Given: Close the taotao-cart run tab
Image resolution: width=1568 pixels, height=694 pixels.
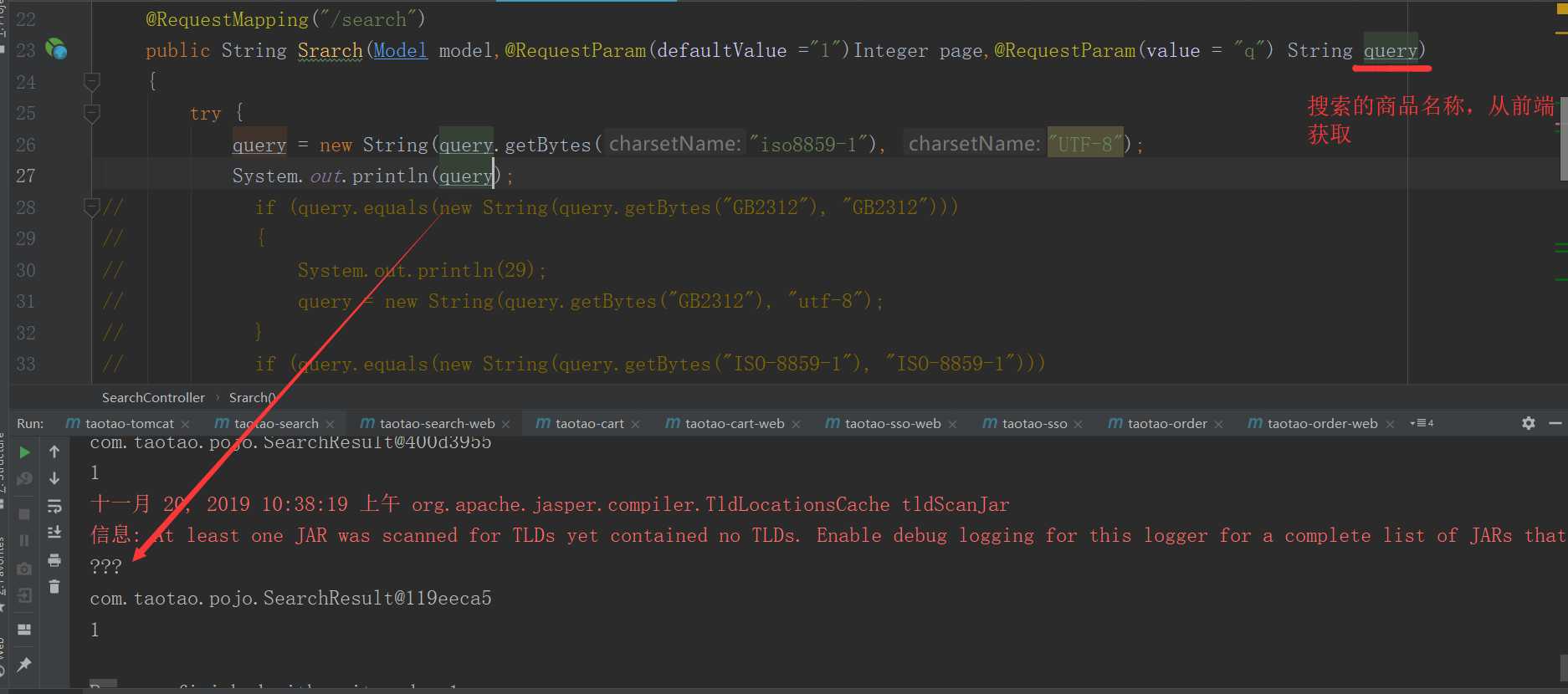Looking at the screenshot, I should pyautogui.click(x=636, y=425).
